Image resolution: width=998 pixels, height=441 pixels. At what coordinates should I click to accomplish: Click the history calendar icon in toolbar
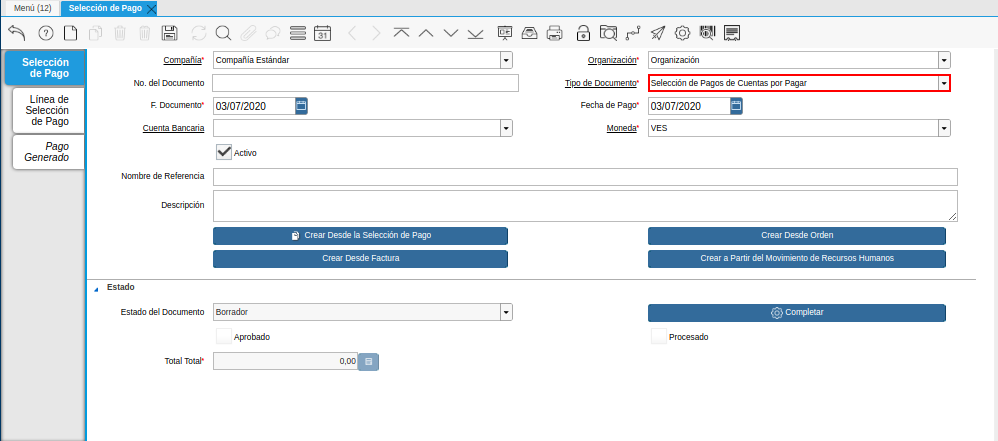click(x=323, y=33)
